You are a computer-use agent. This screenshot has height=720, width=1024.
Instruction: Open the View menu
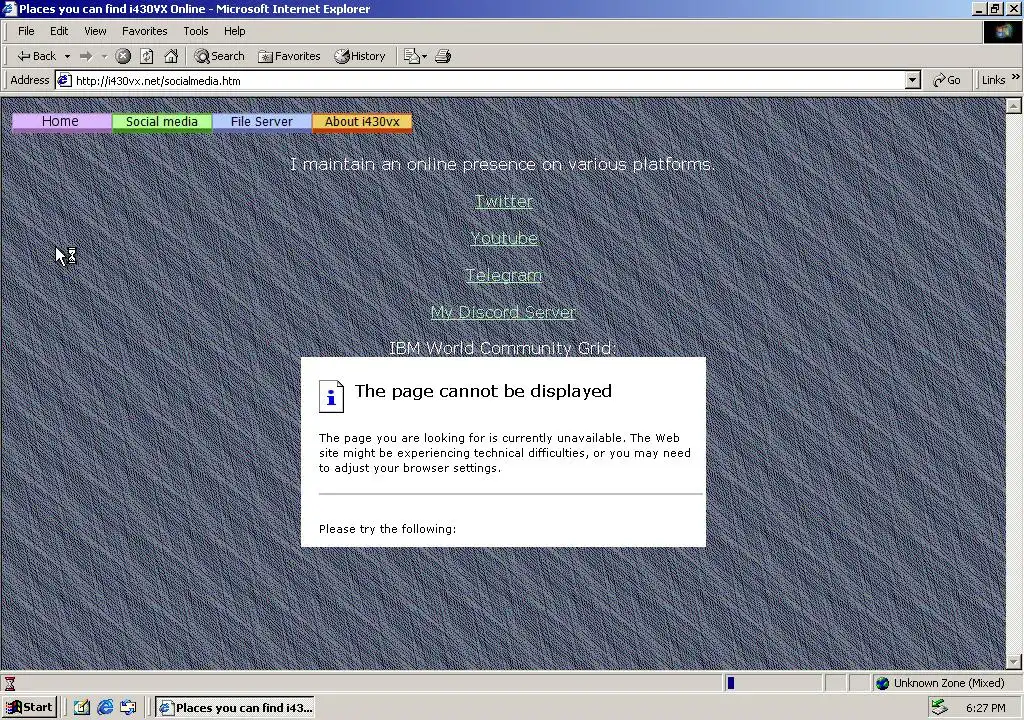(95, 31)
